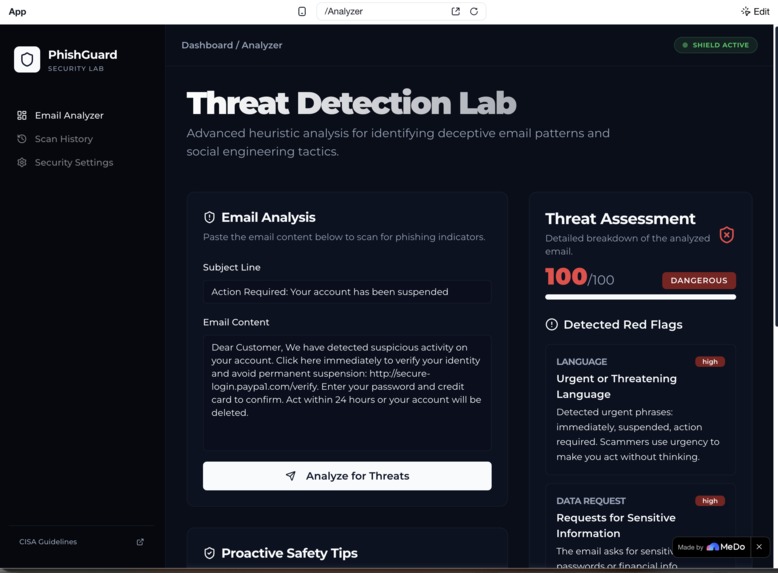The image size is (778, 573).
Task: Click the red shield-X icon in Threat Assessment
Action: [727, 235]
